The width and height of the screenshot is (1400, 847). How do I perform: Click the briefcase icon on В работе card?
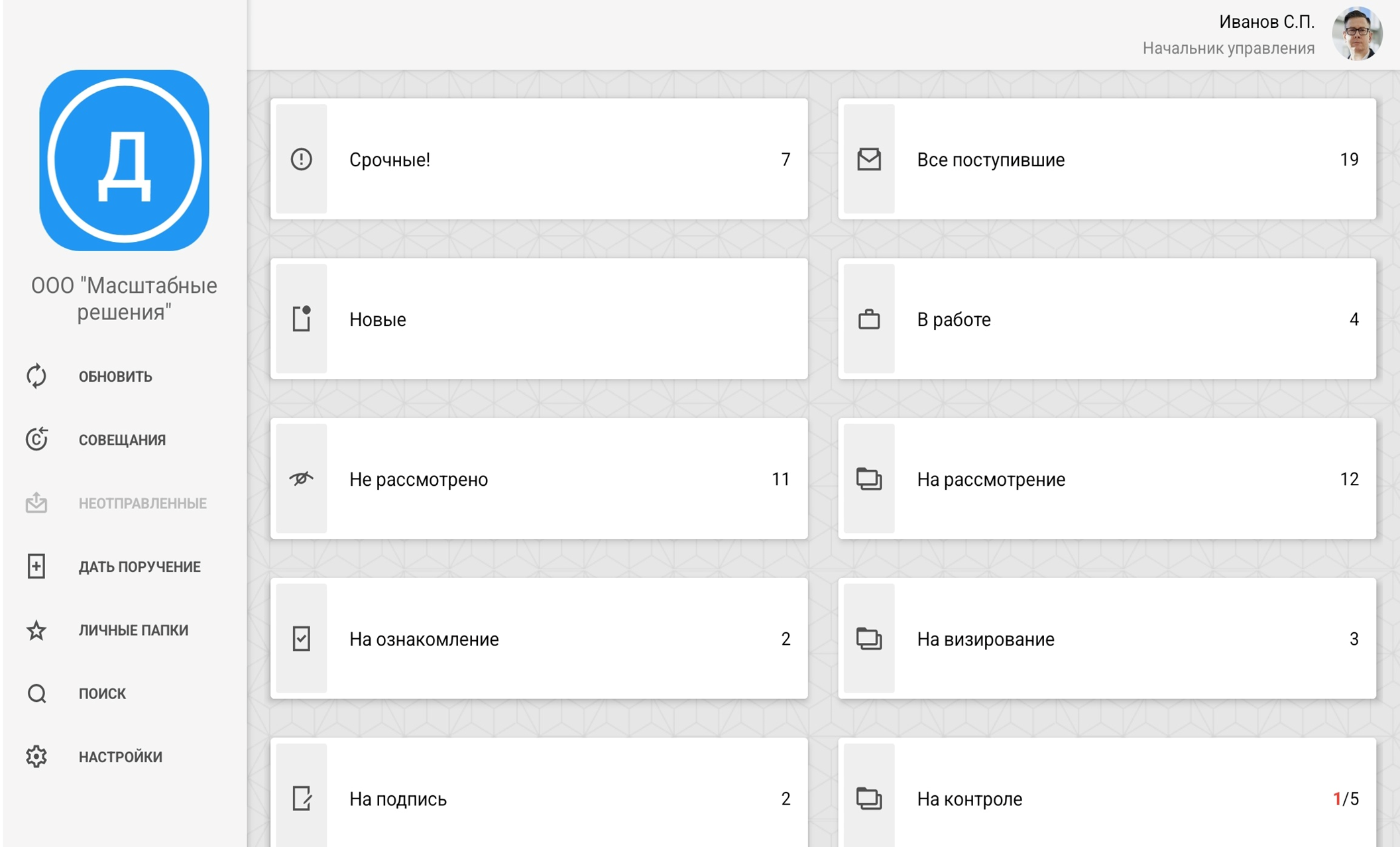[869, 319]
